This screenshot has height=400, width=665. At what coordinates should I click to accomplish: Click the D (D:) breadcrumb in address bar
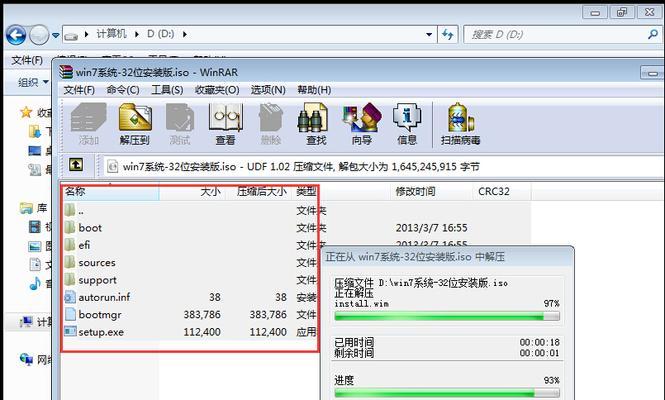(161, 34)
